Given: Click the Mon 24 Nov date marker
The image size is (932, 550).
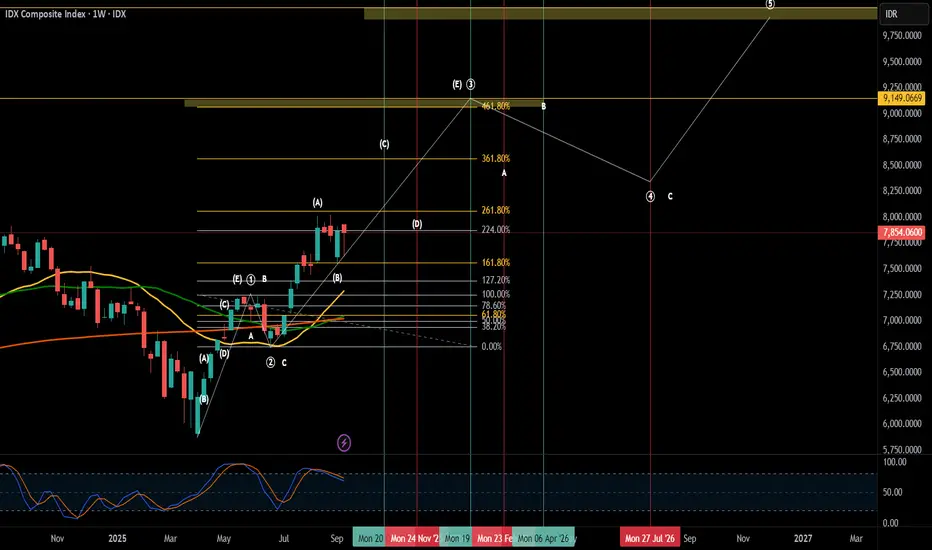Looking at the screenshot, I should 412,538.
